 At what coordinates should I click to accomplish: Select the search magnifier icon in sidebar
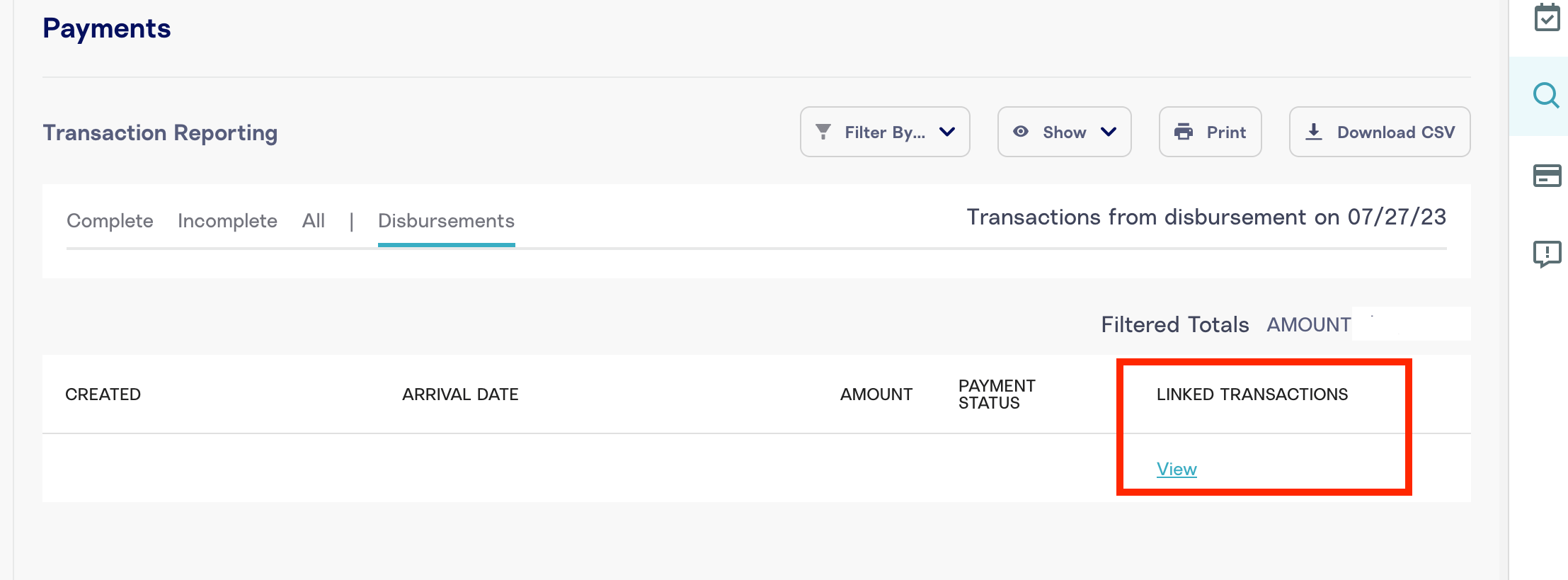(1547, 96)
